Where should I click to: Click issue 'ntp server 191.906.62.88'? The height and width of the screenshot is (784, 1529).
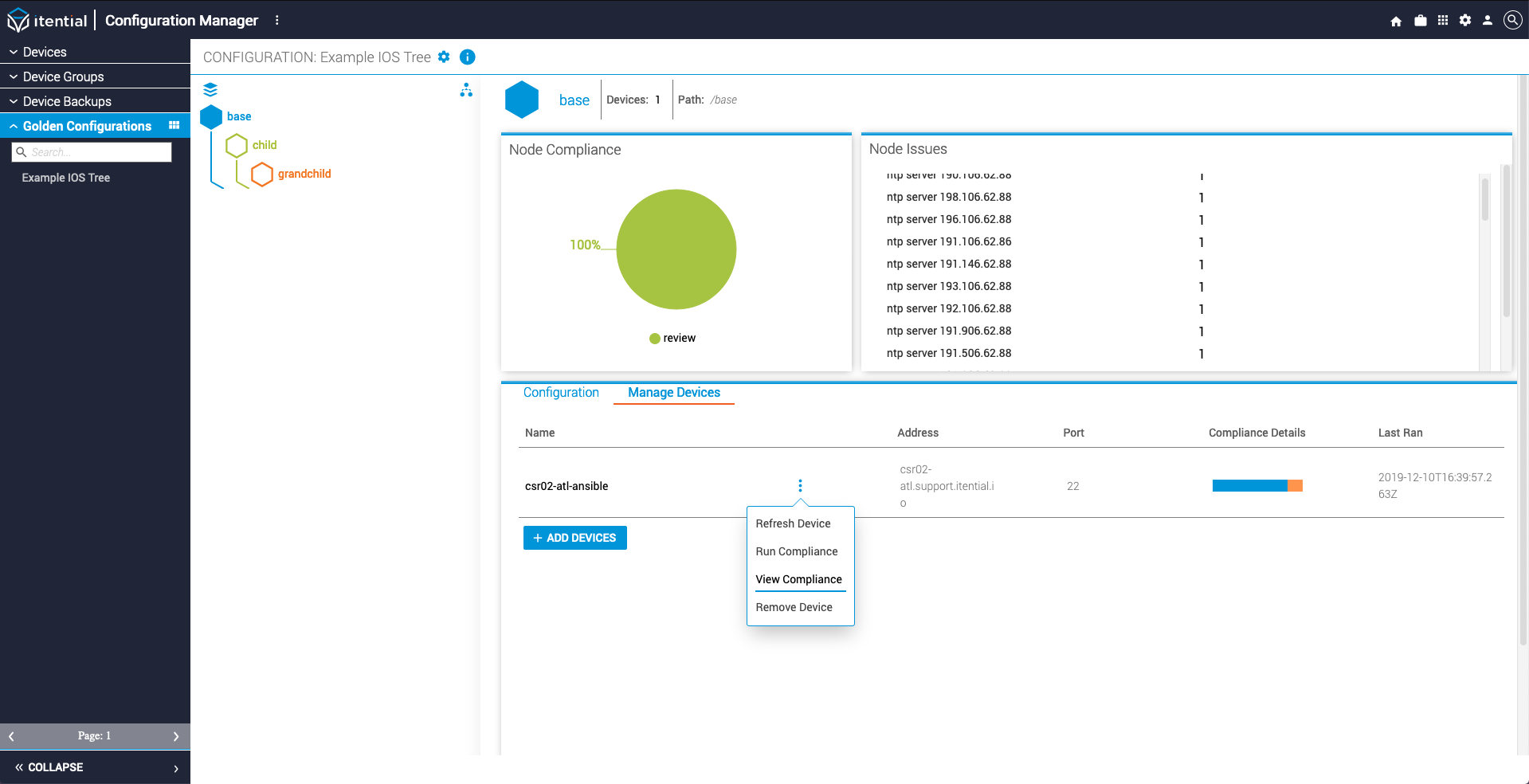949,331
